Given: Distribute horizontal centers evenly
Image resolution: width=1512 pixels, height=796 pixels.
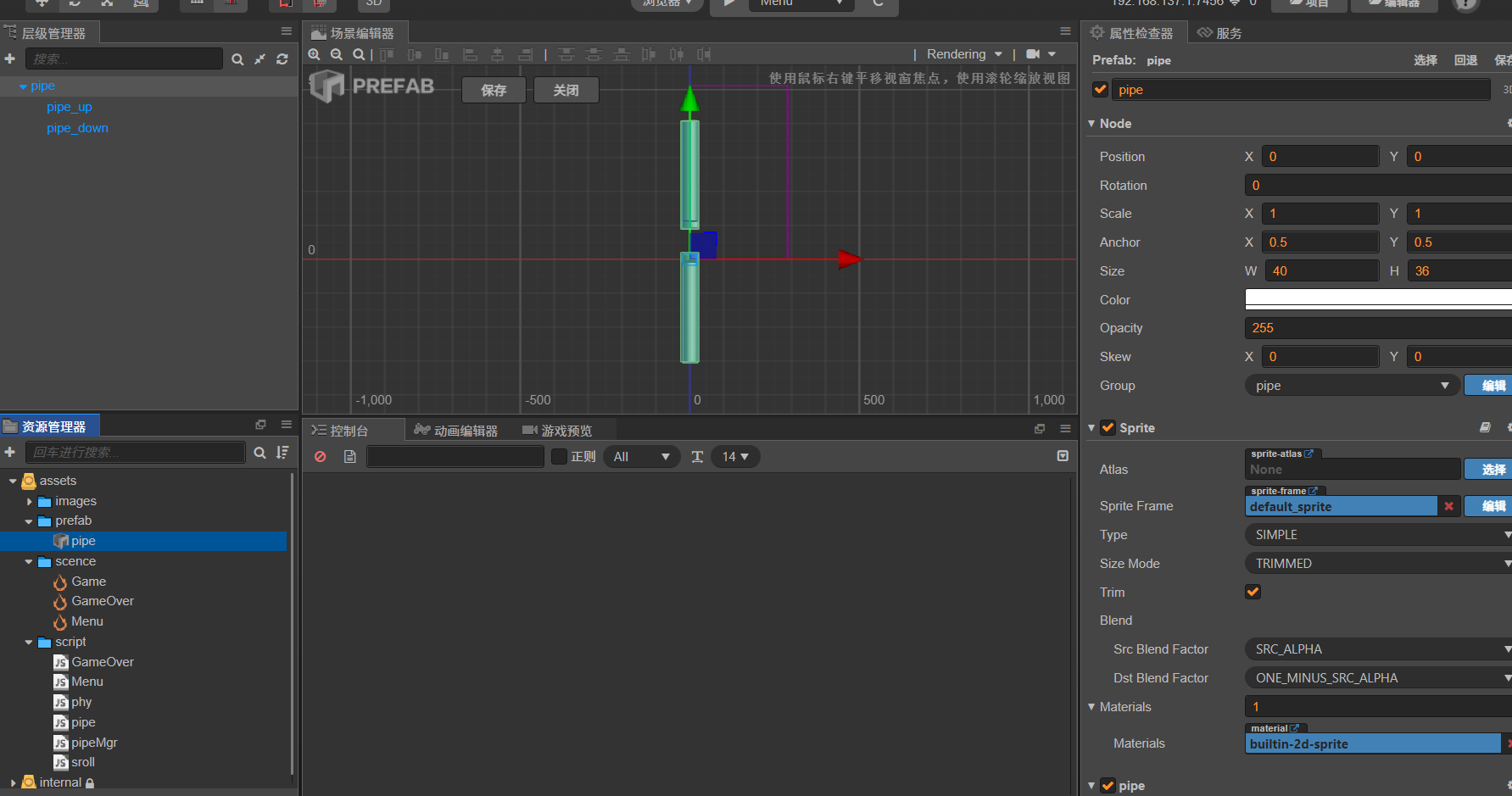Looking at the screenshot, I should (677, 54).
